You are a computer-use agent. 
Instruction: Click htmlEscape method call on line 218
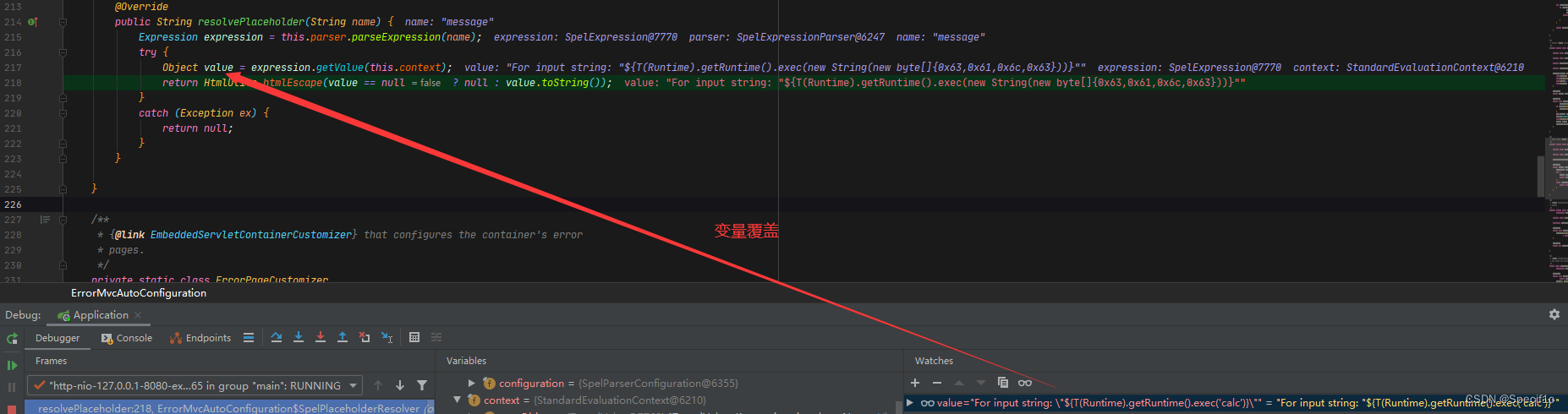(293, 83)
